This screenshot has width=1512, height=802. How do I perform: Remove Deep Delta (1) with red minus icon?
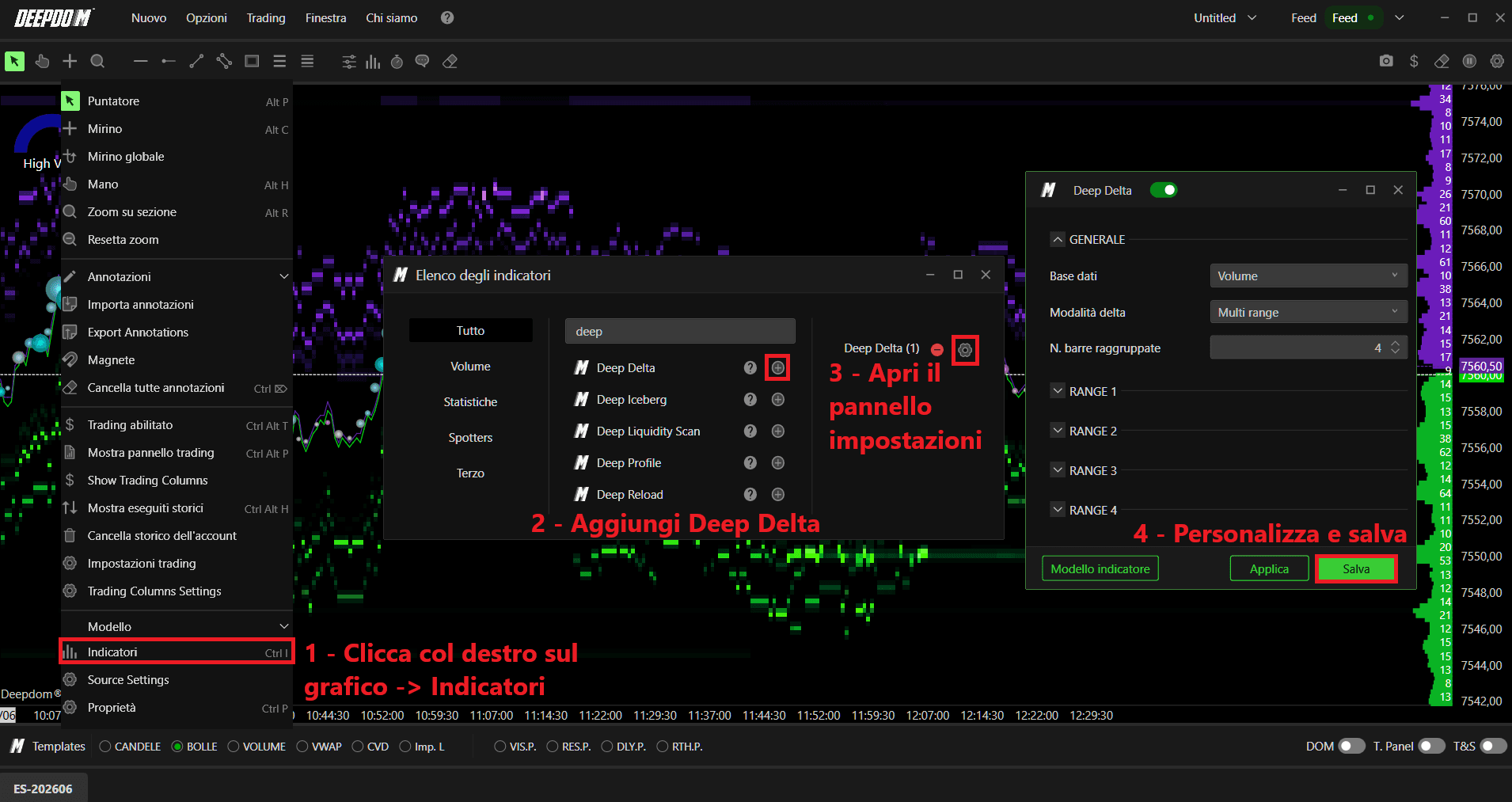(937, 349)
